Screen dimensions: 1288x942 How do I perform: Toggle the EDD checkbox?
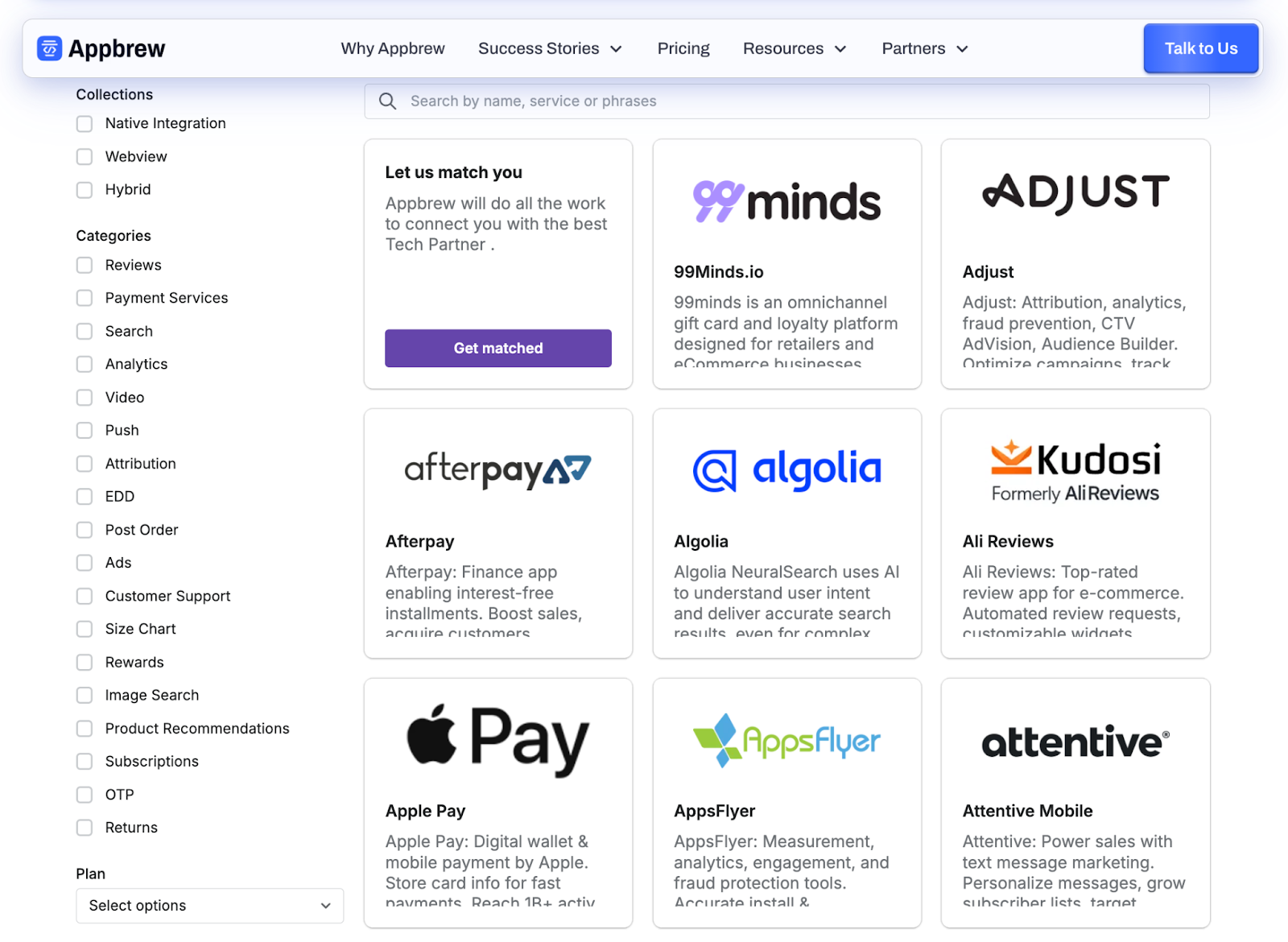click(85, 497)
